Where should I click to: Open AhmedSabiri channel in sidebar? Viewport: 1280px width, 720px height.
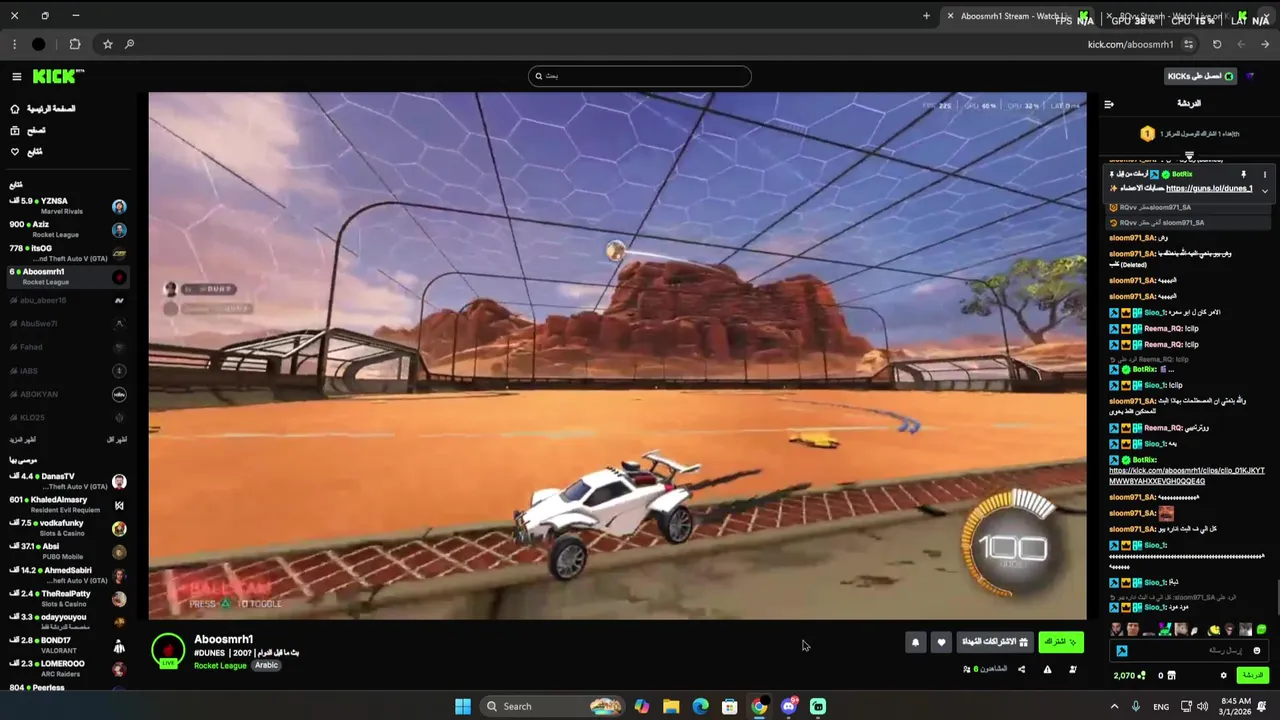tap(68, 575)
